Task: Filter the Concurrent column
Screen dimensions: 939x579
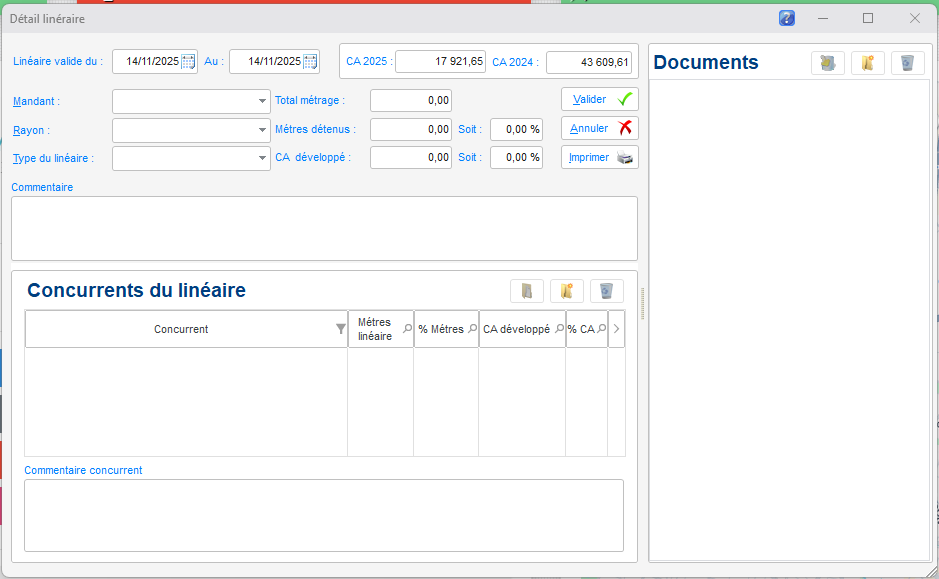Action: click(340, 329)
